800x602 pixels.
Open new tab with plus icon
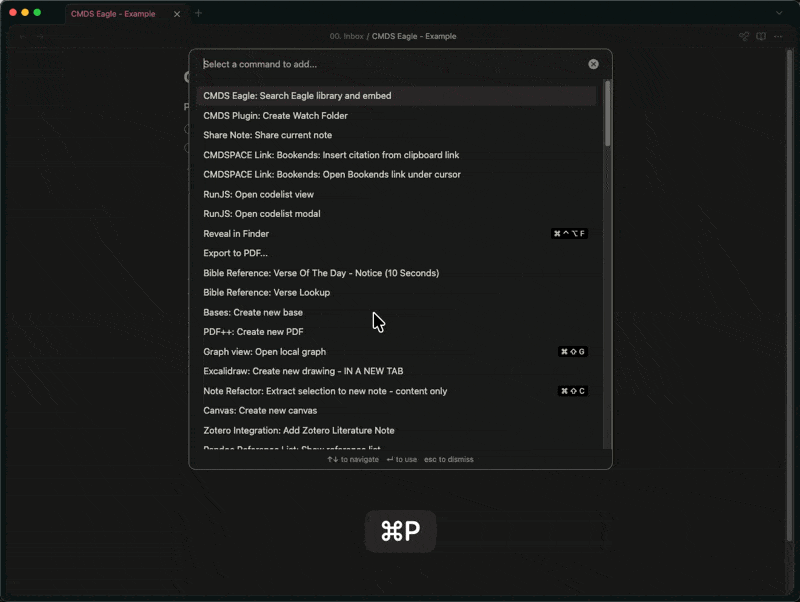pos(198,13)
